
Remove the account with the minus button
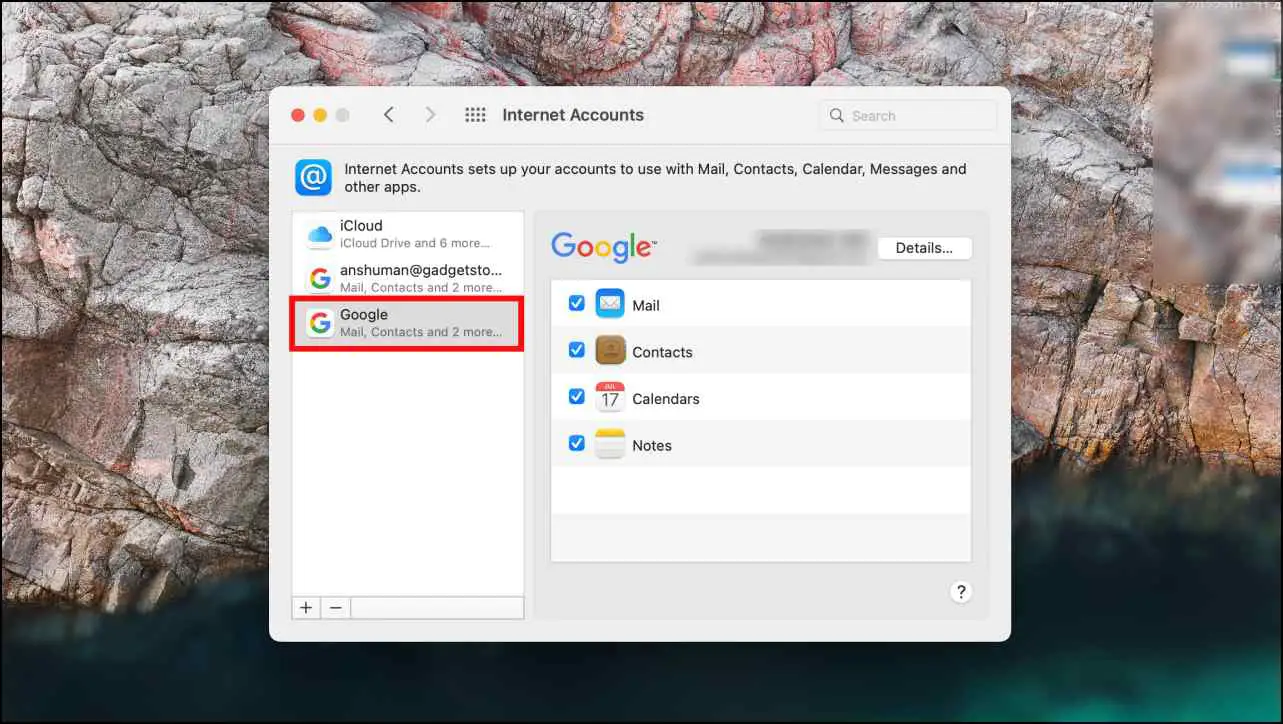tap(336, 607)
